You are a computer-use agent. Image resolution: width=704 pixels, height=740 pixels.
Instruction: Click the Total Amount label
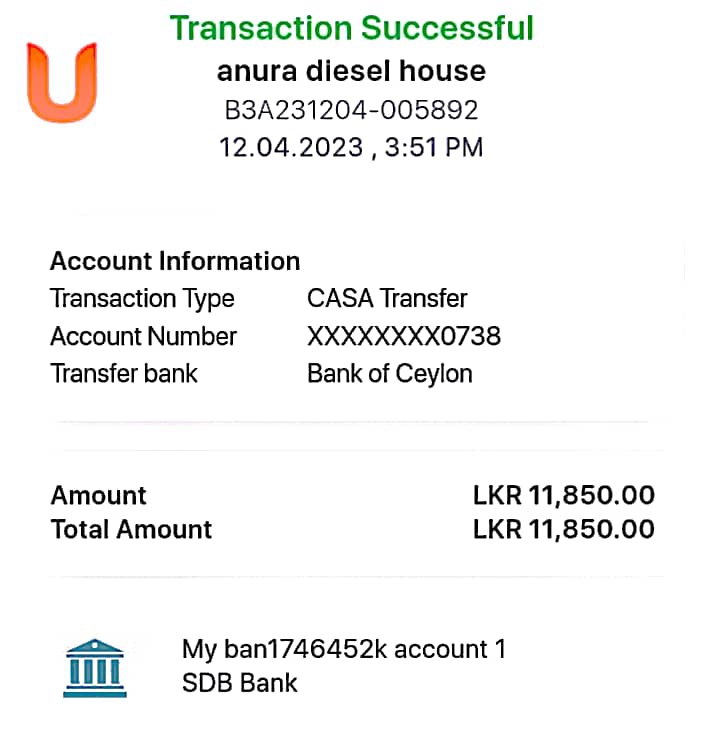pyautogui.click(x=131, y=530)
